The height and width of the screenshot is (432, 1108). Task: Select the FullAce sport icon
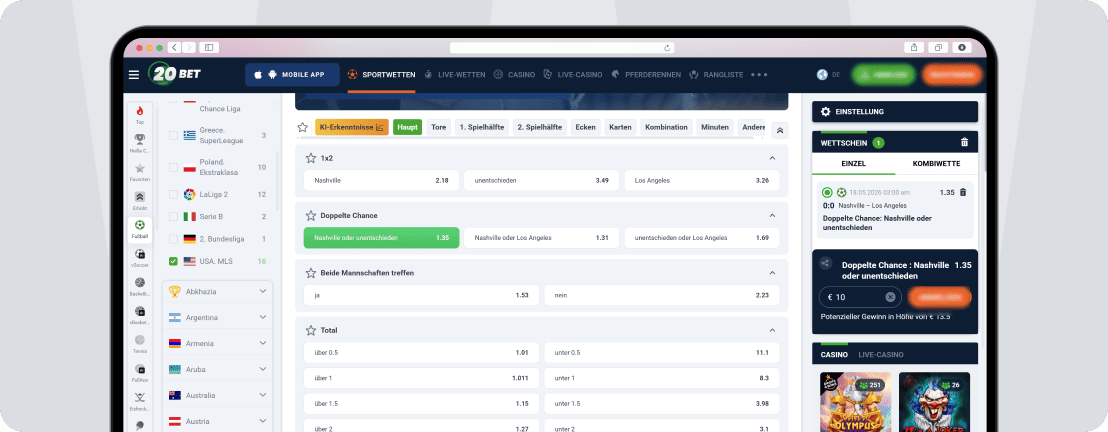tap(140, 369)
